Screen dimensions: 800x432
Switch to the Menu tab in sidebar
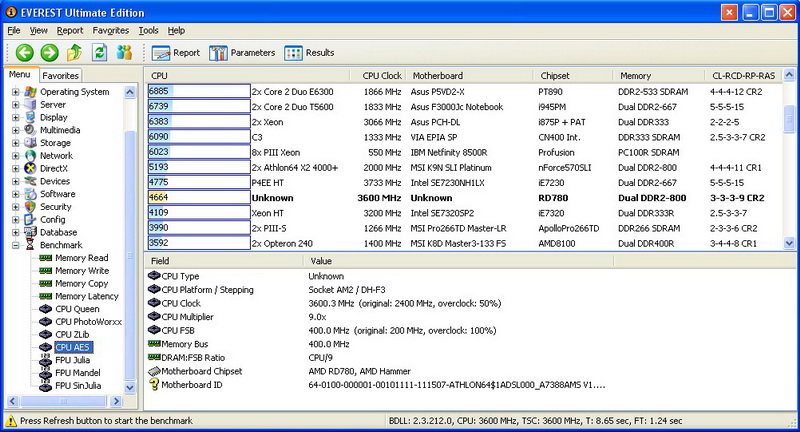pos(20,74)
